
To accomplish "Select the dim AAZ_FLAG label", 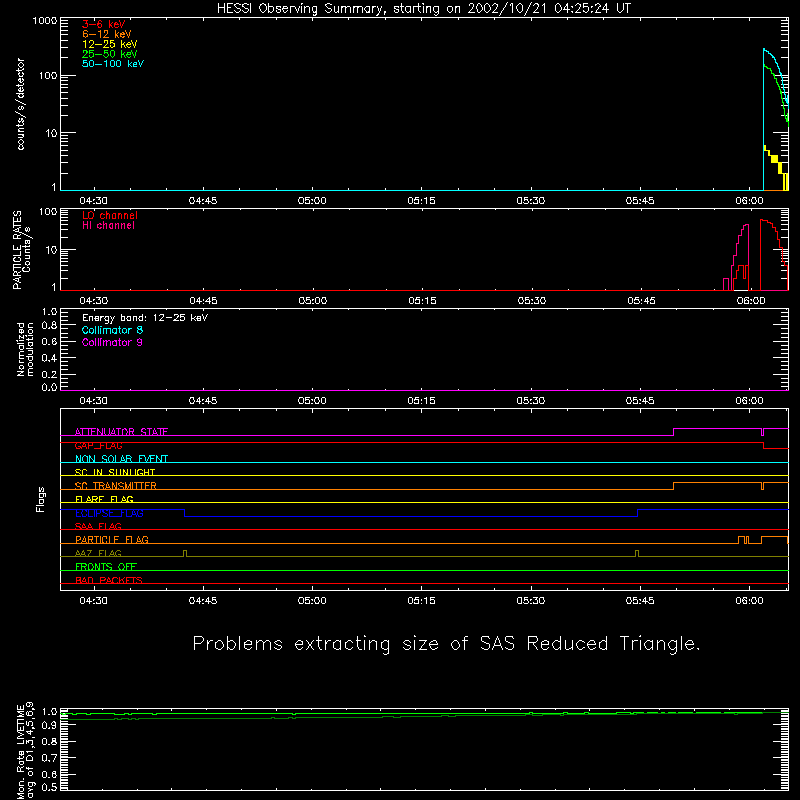I will pos(98,553).
